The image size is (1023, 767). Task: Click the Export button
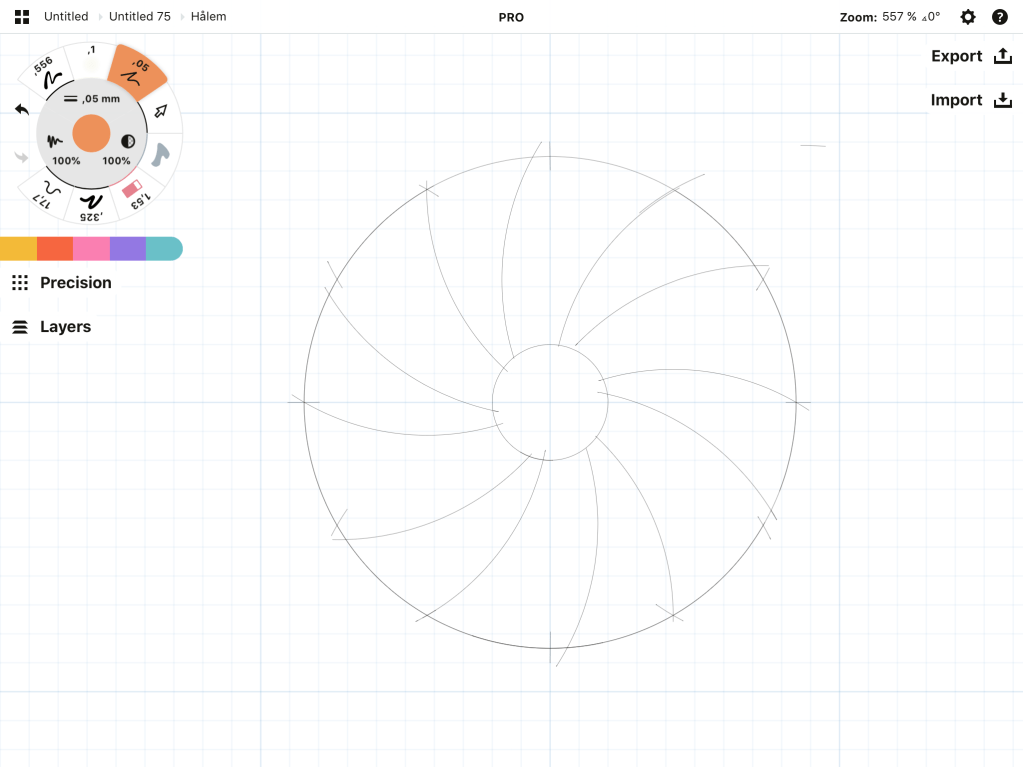[x=971, y=56]
